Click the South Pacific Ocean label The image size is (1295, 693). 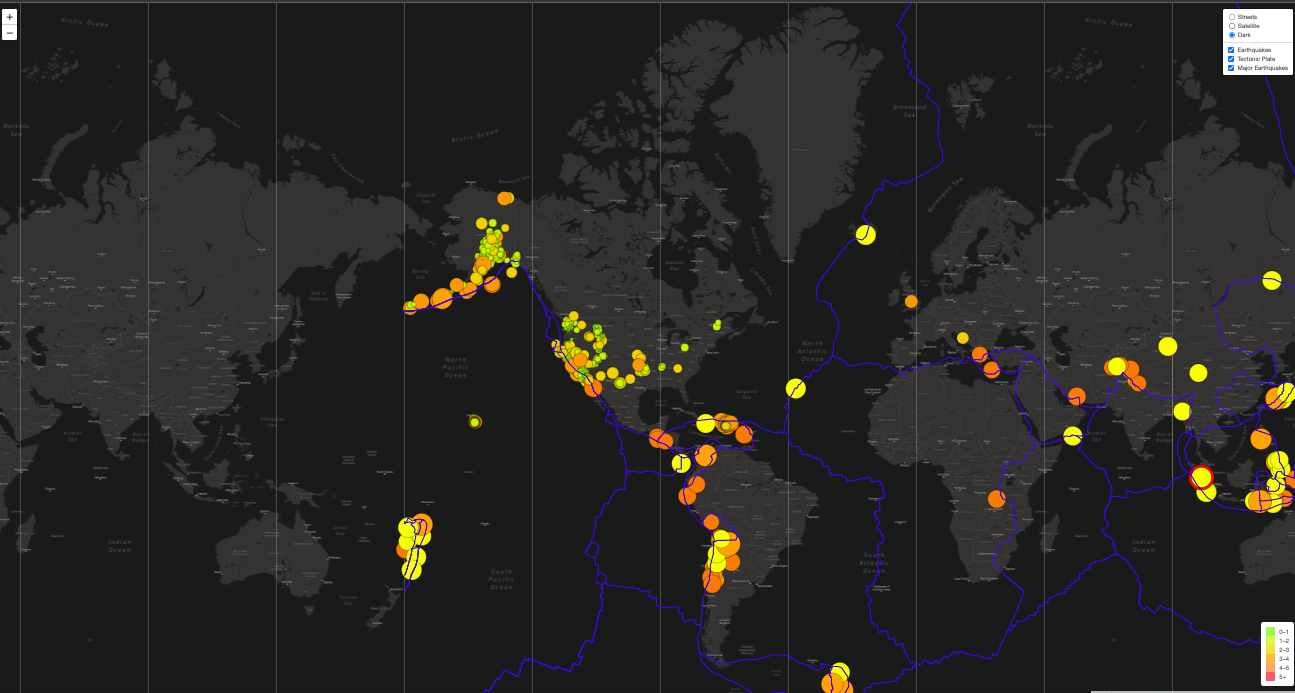coord(501,578)
